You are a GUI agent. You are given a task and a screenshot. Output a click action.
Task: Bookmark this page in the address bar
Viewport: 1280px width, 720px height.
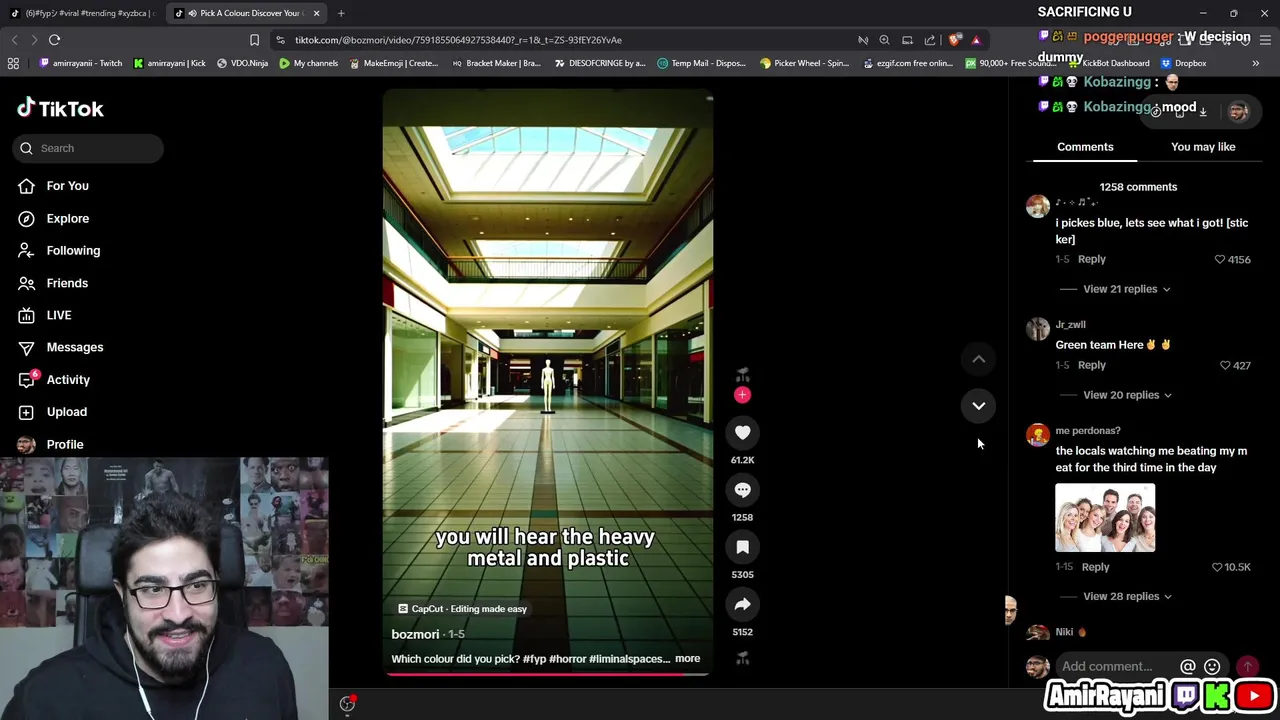pyautogui.click(x=254, y=40)
